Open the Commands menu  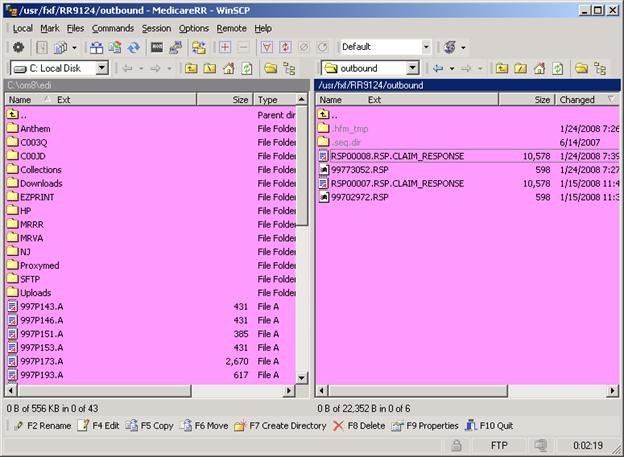pyautogui.click(x=112, y=28)
